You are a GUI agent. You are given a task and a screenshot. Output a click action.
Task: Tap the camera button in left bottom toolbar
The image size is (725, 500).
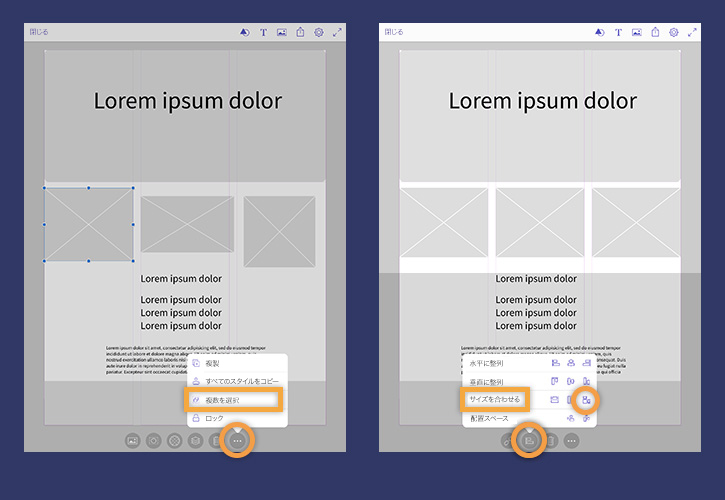coord(154,441)
